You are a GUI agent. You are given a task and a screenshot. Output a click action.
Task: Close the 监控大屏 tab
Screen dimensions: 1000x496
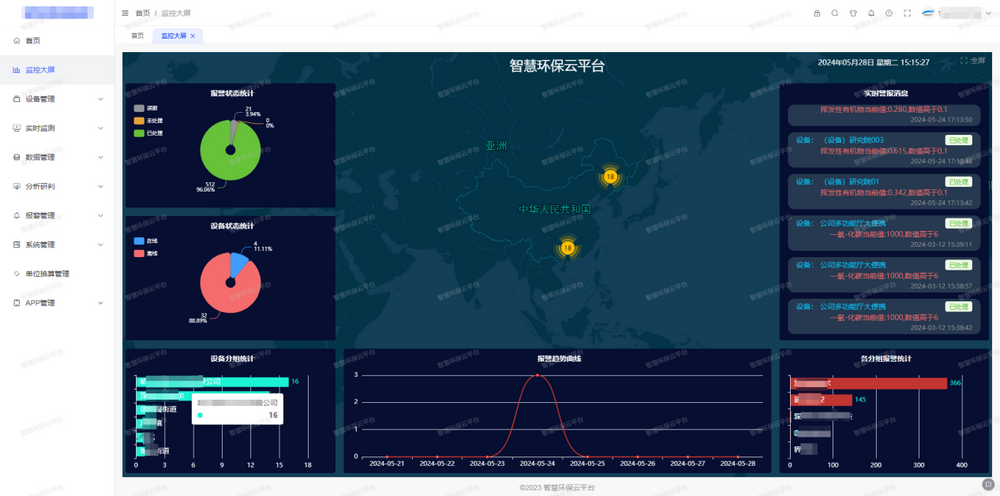[192, 35]
